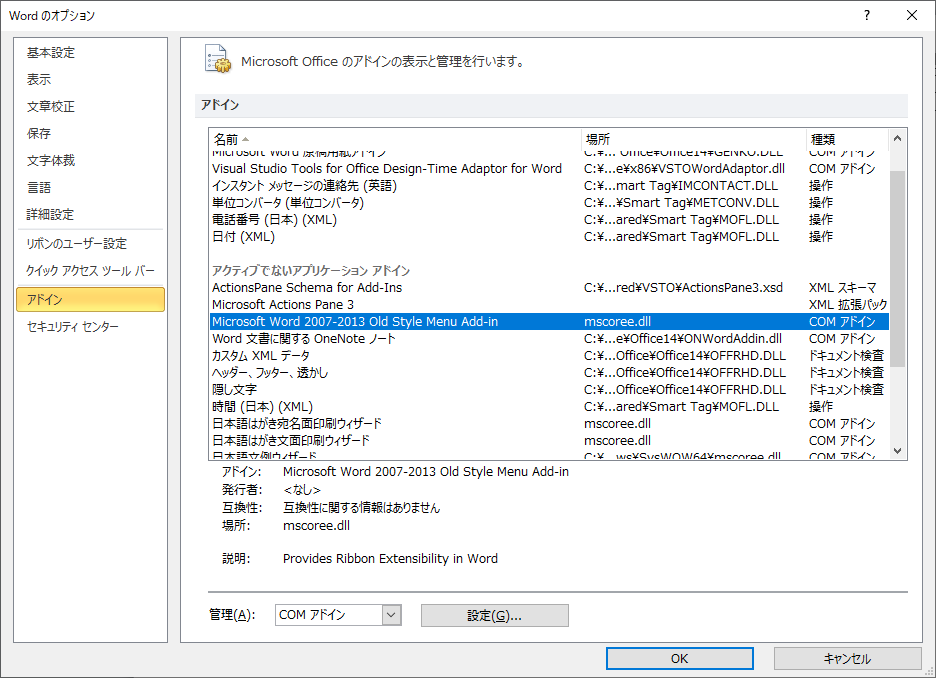
Task: Select the 電話番号 (日本) (XML) row
Action: click(x=549, y=220)
